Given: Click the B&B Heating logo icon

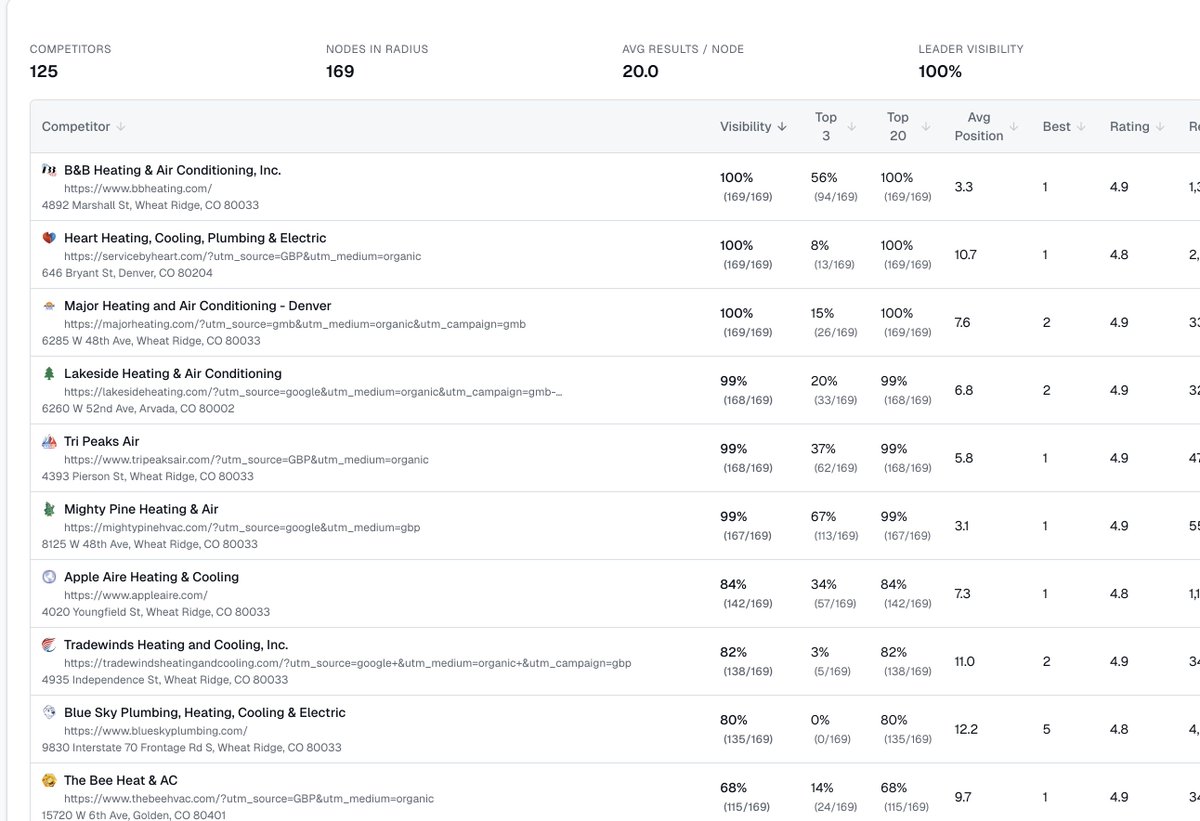Looking at the screenshot, I should (x=49, y=170).
